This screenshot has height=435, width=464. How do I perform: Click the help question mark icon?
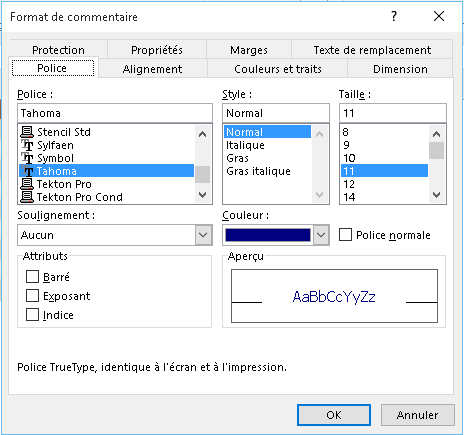pos(394,16)
